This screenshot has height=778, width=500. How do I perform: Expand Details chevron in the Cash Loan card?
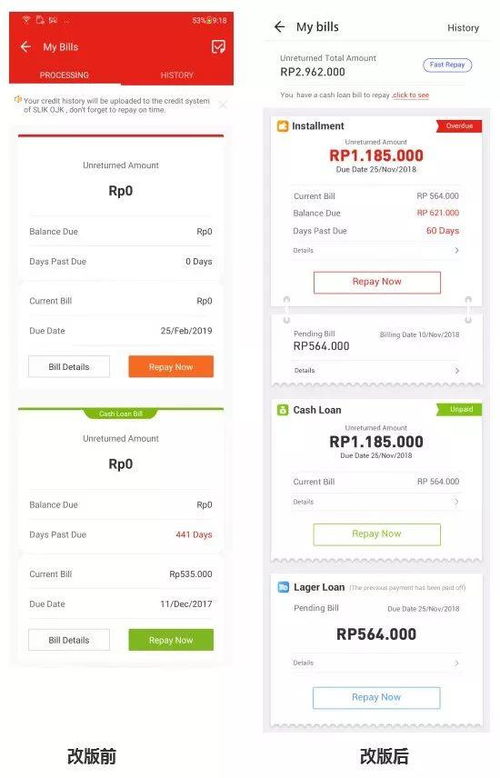pos(457,502)
